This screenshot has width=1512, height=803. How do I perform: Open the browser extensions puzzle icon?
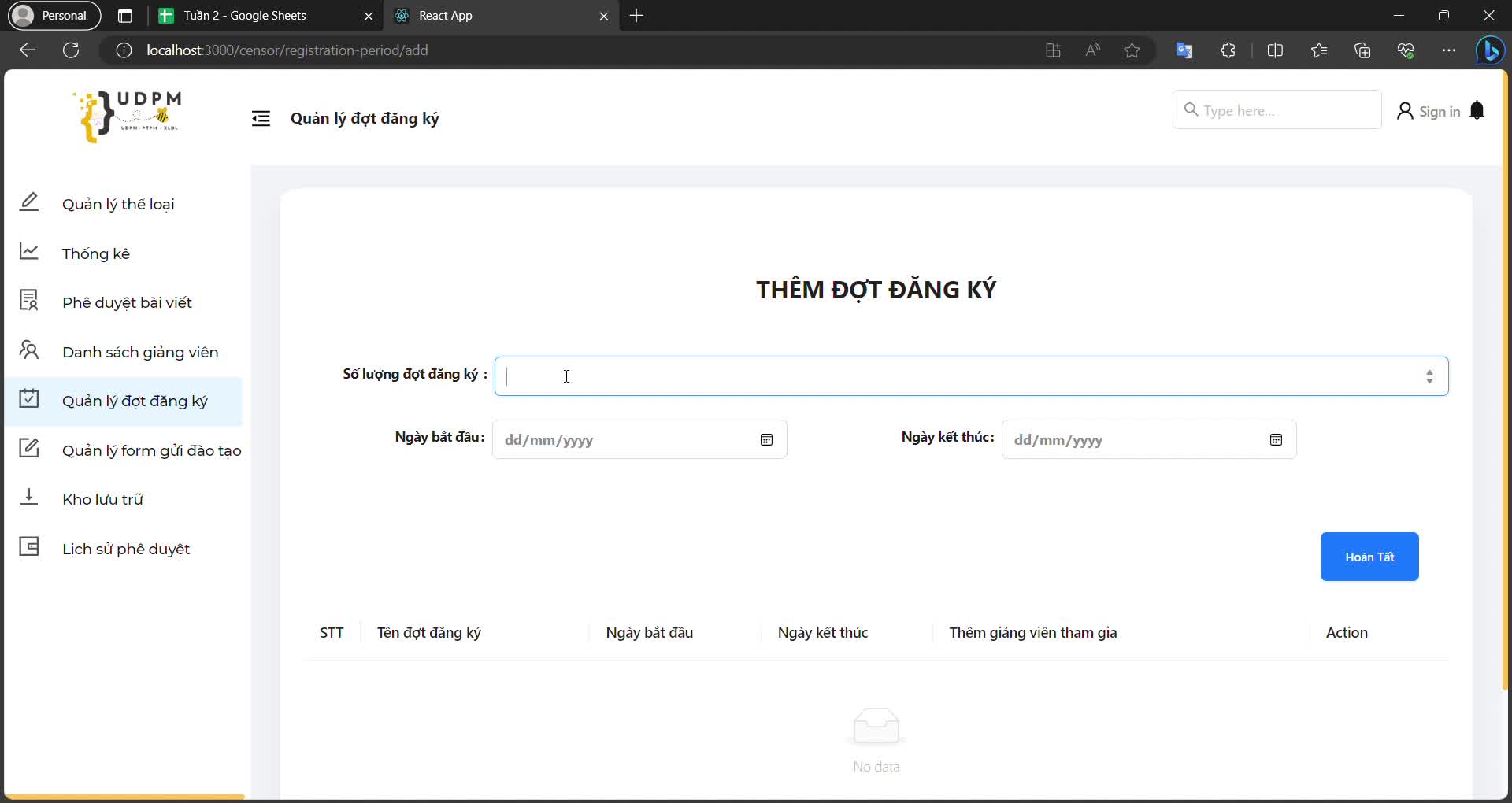tap(1228, 50)
